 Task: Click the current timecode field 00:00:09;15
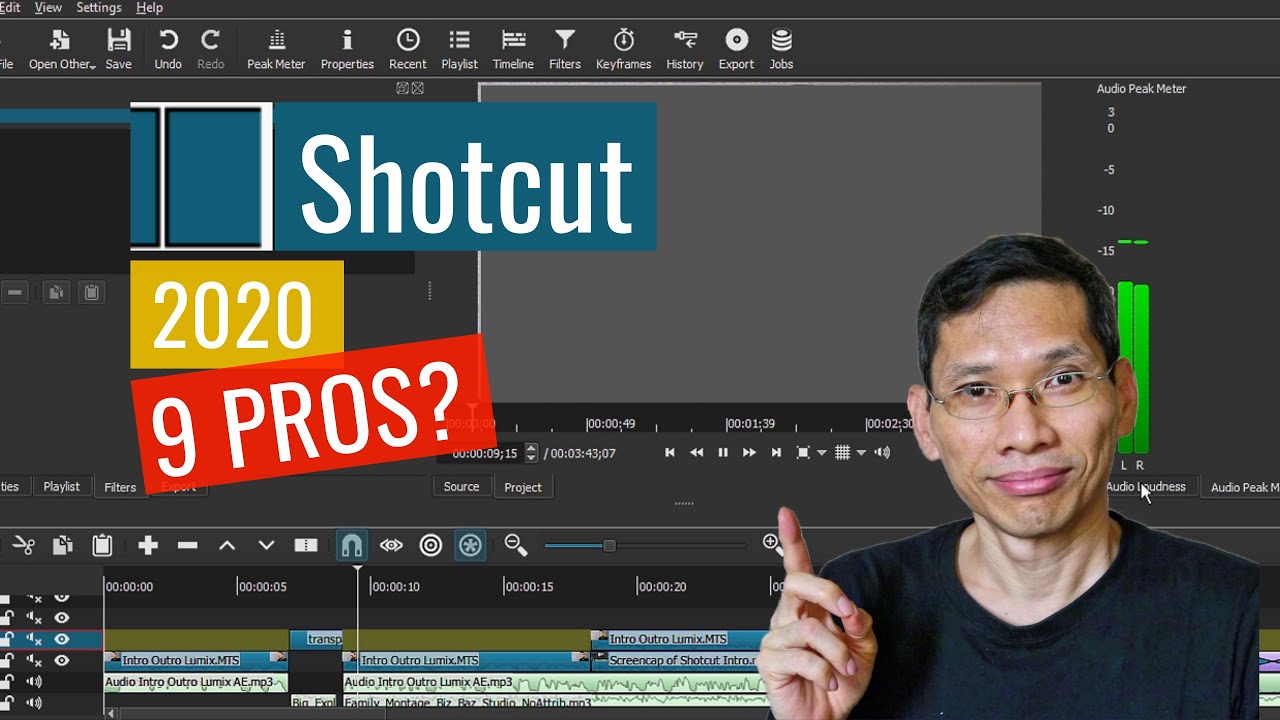[x=484, y=453]
